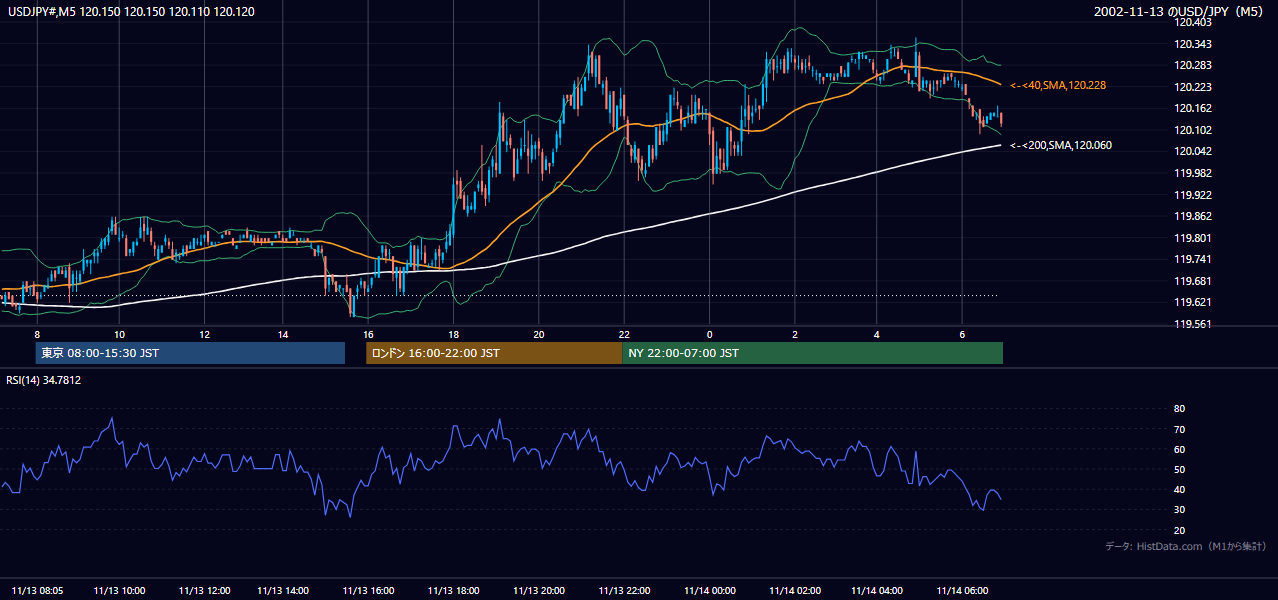Click price axis label 120.042
The width and height of the screenshot is (1278, 600).
tap(1192, 151)
